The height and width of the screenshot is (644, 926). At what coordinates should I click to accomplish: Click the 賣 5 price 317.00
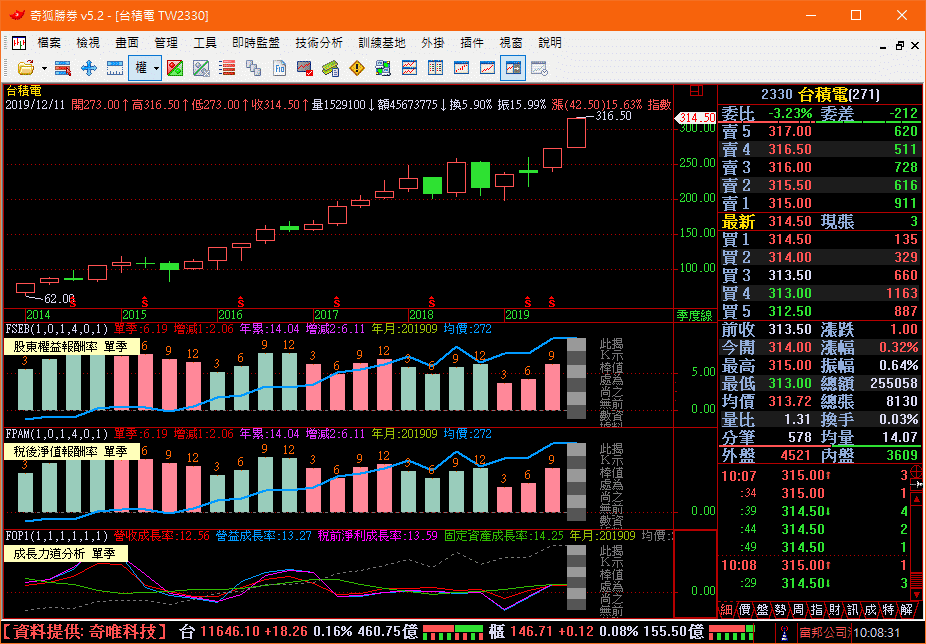click(790, 131)
